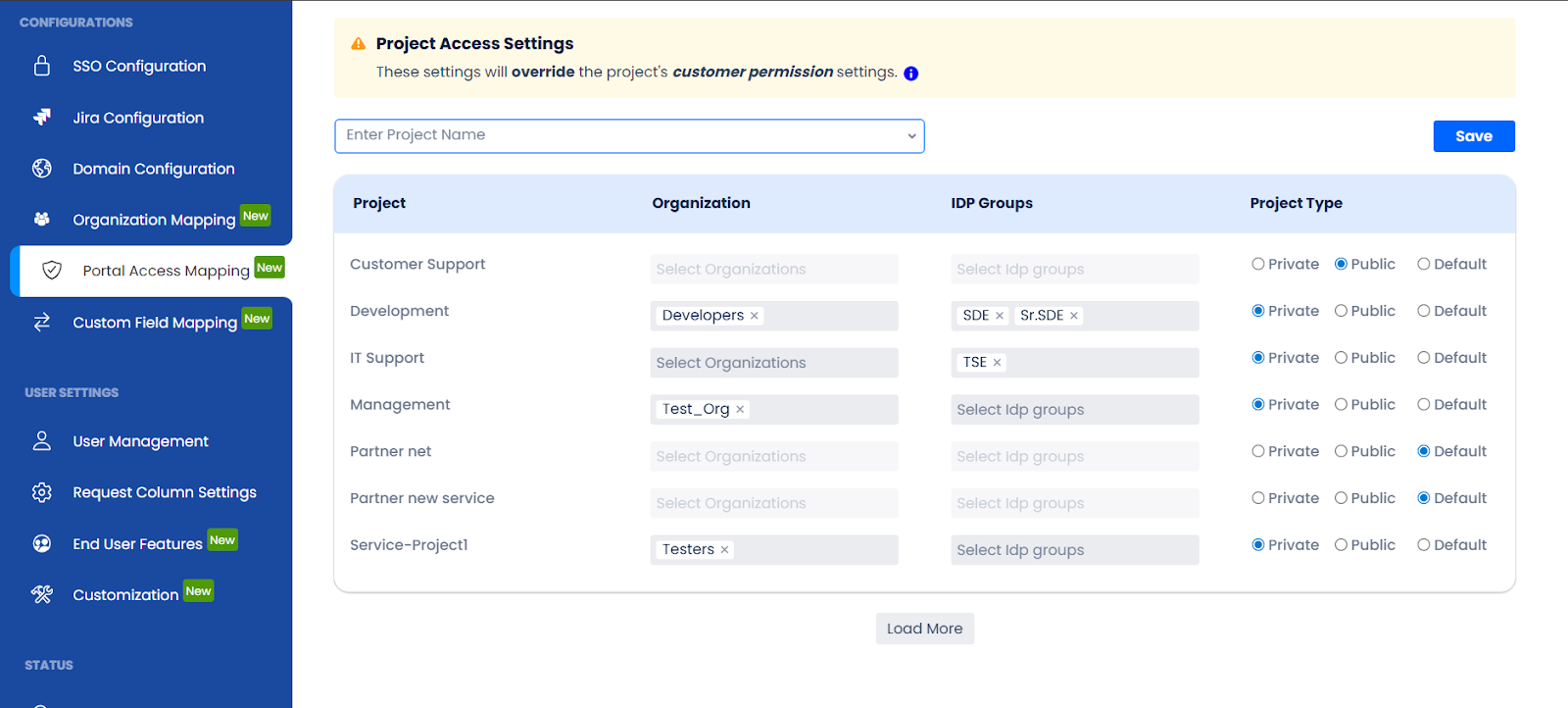Set Customer Support project to Private
1568x708 pixels.
(1258, 264)
